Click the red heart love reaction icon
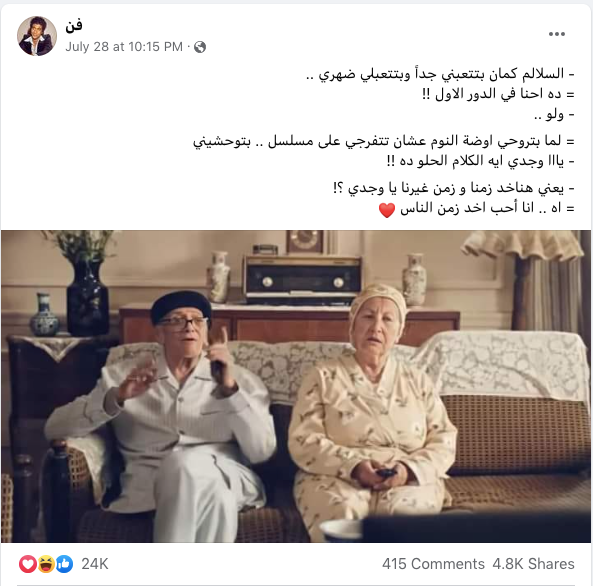Viewport: 593px width, 586px height. [x=28, y=564]
